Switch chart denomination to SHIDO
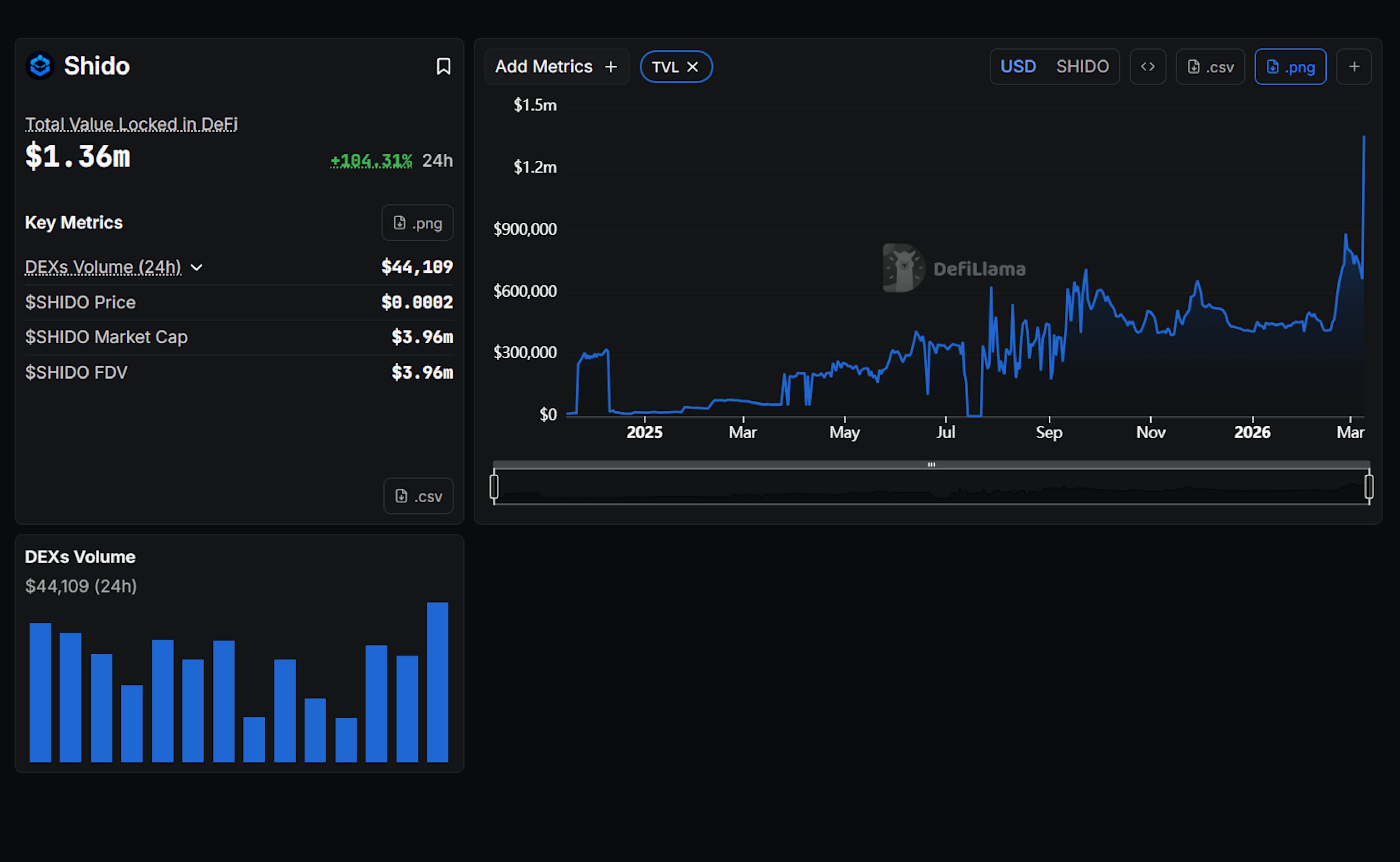The height and width of the screenshot is (862, 1400). click(x=1082, y=67)
